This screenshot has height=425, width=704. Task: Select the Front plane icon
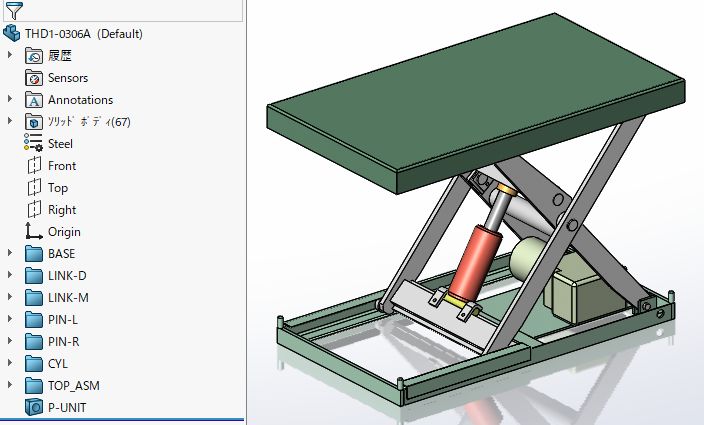click(34, 166)
